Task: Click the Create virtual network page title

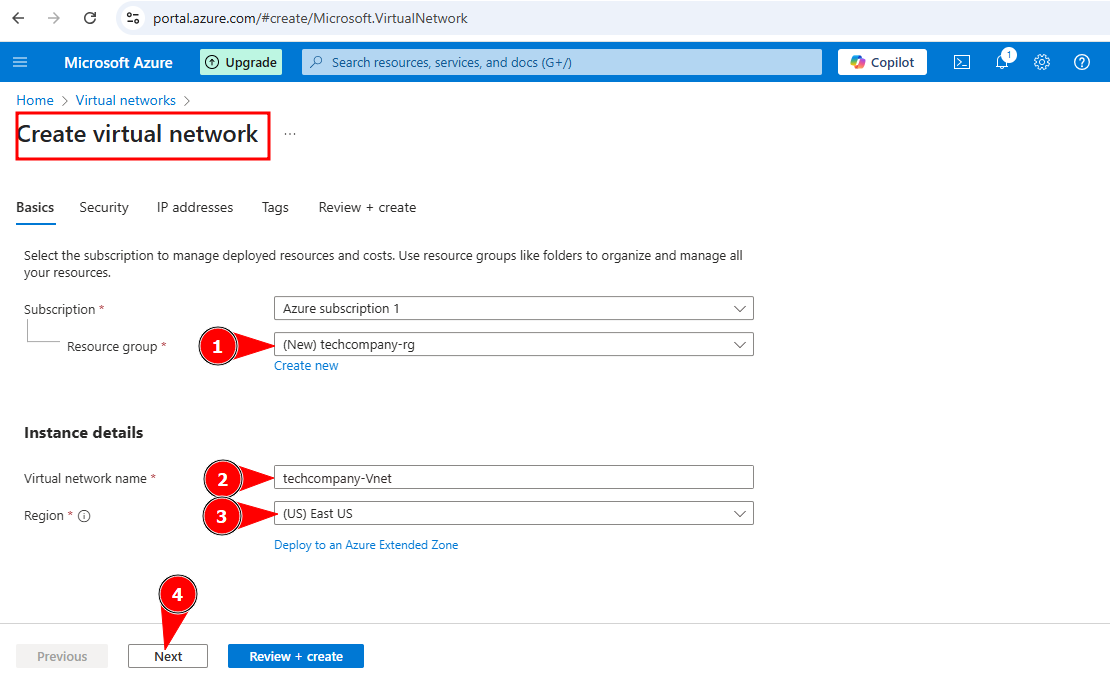Action: pos(137,134)
